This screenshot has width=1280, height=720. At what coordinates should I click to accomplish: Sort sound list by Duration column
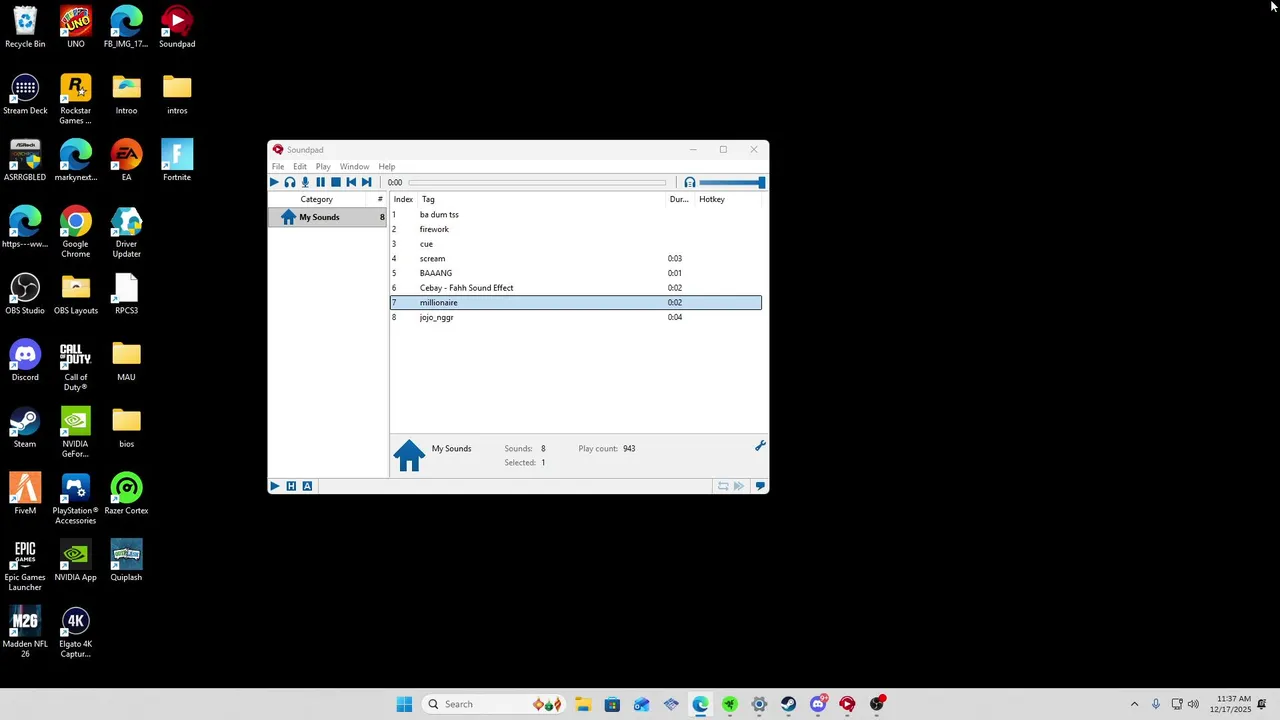[x=679, y=199]
